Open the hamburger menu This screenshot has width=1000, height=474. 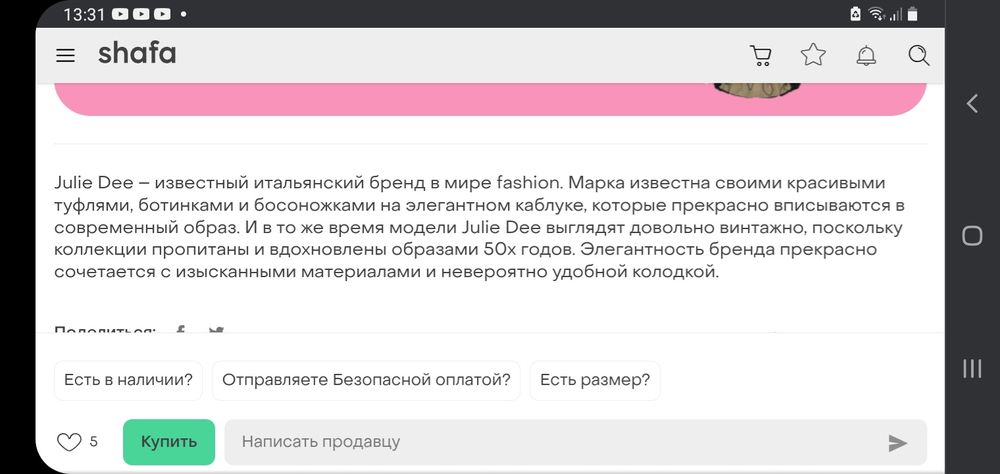(x=66, y=55)
